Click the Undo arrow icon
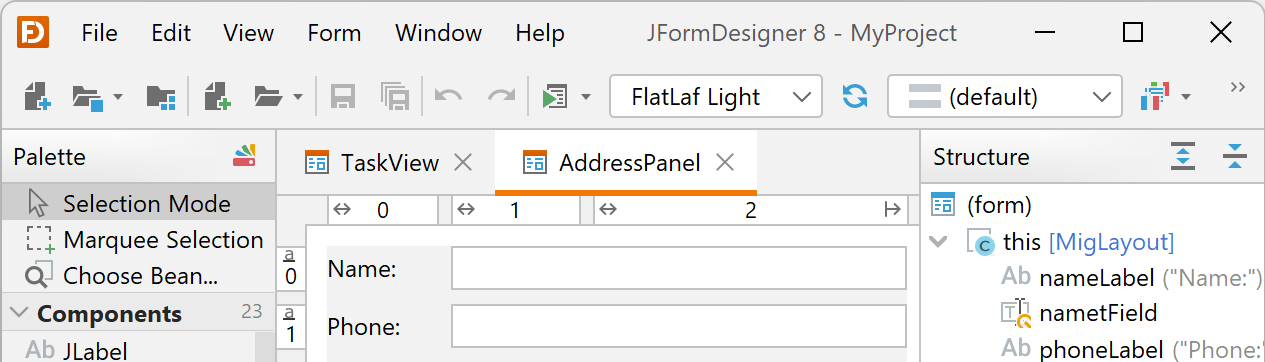Viewport: 1265px width, 362px height. coord(448,97)
